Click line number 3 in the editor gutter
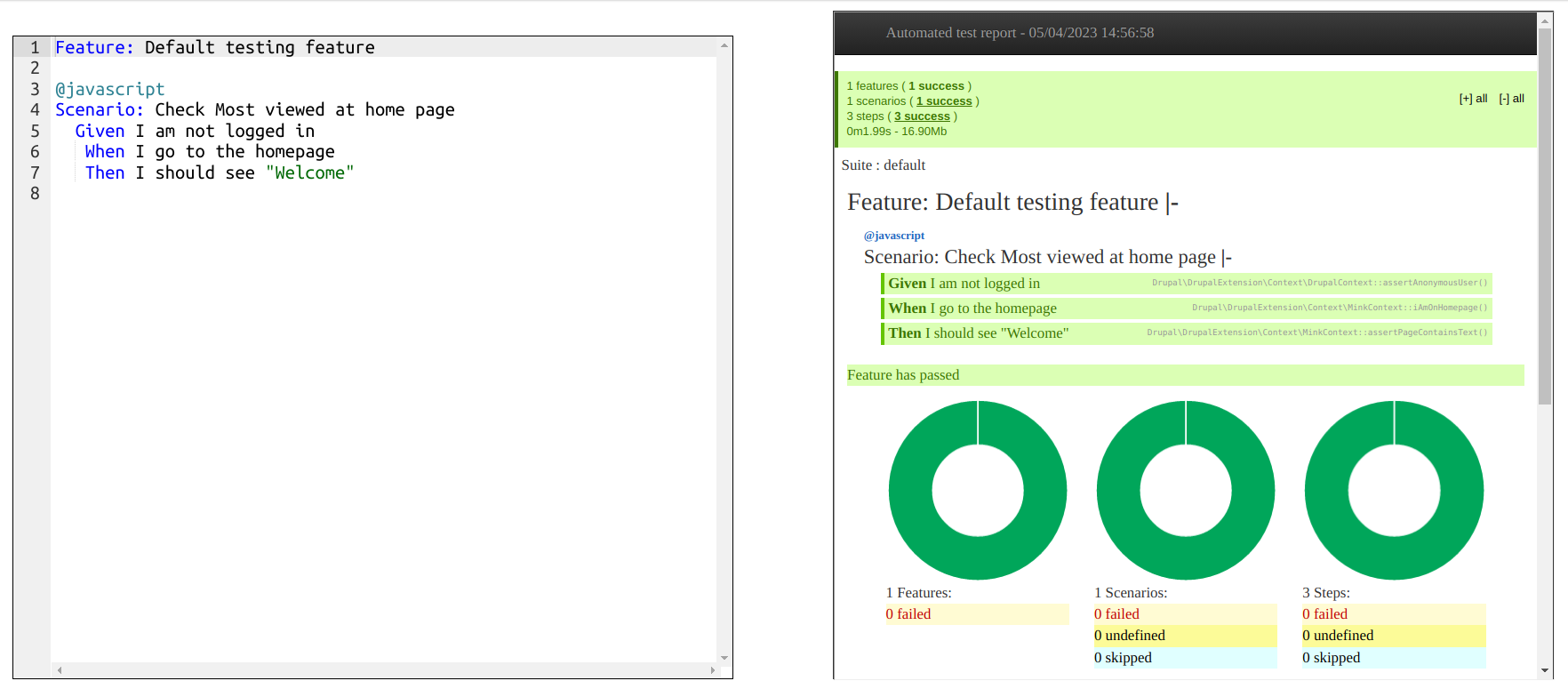Viewport: 1568px width, 697px height. point(35,89)
